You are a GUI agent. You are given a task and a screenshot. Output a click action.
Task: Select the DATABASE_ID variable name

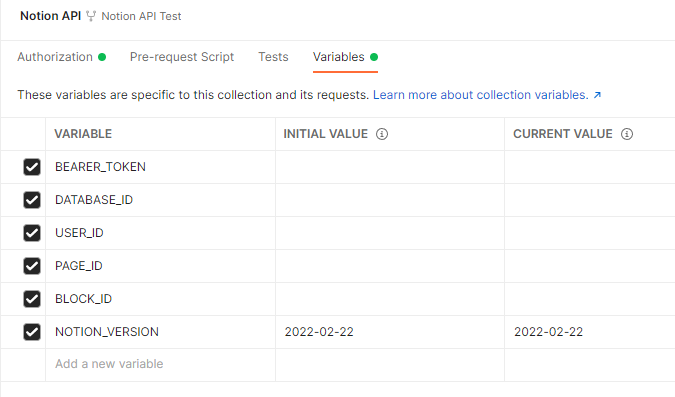(x=94, y=200)
